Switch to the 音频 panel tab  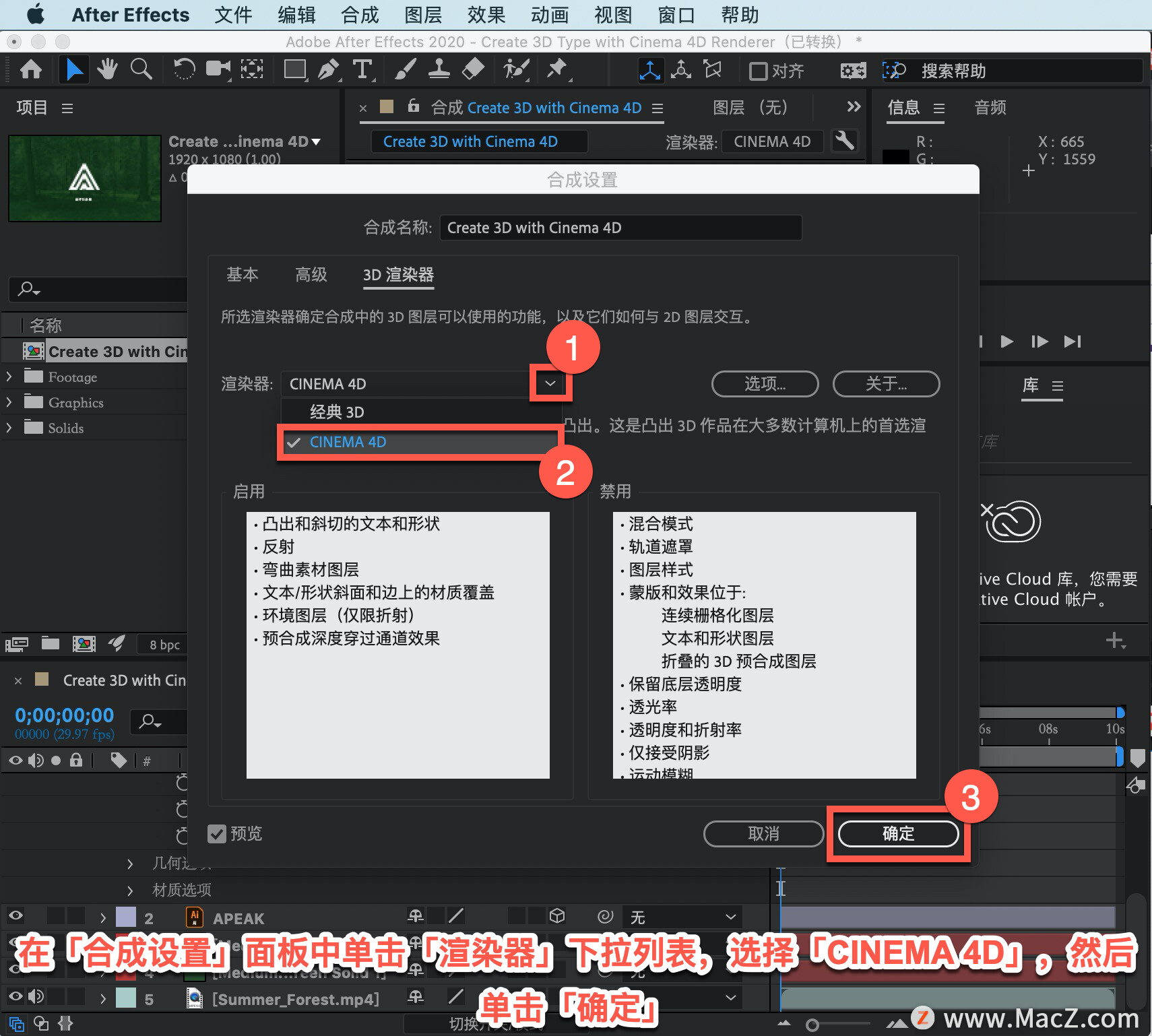click(x=990, y=107)
